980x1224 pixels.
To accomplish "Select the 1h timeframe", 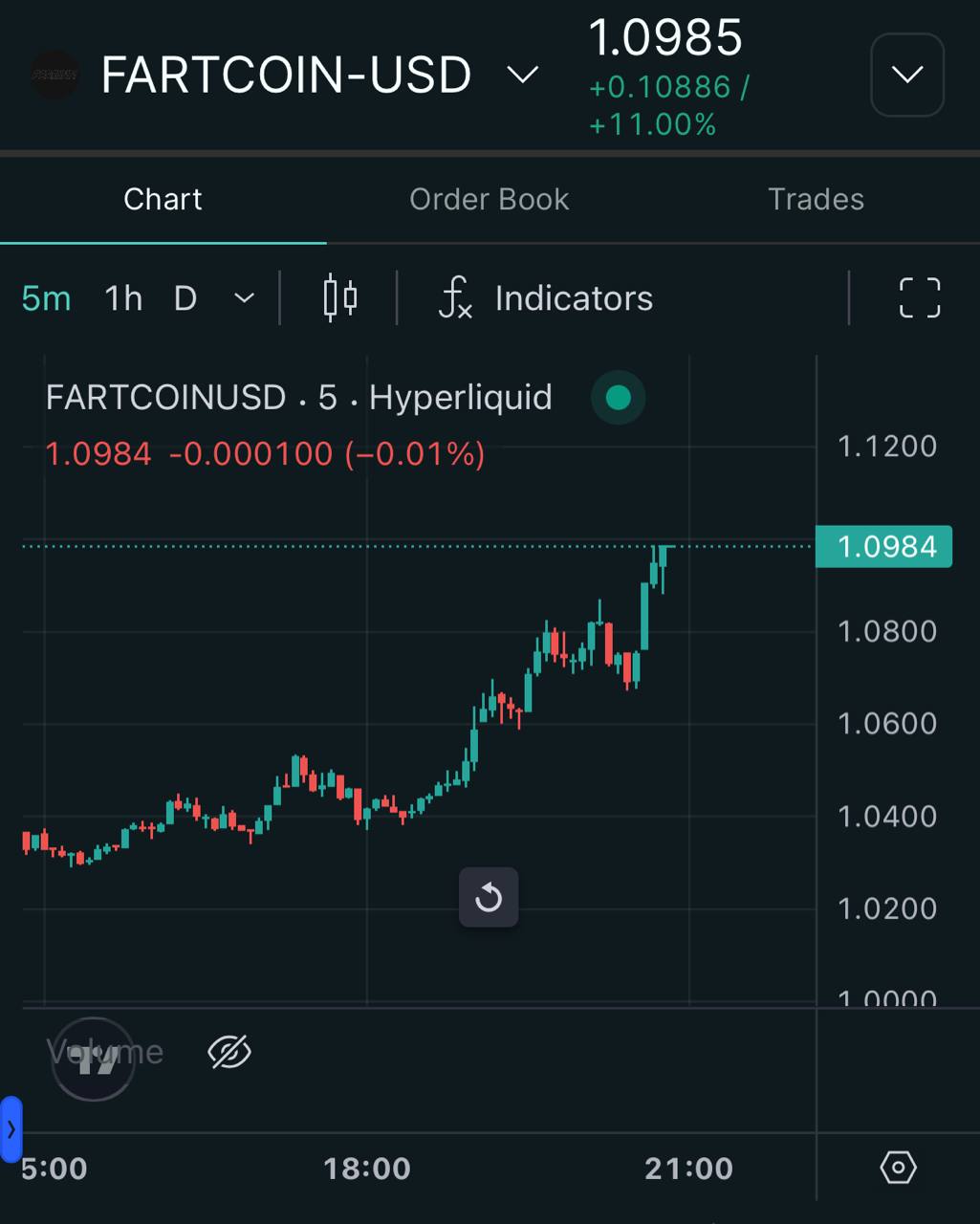I will 123,298.
